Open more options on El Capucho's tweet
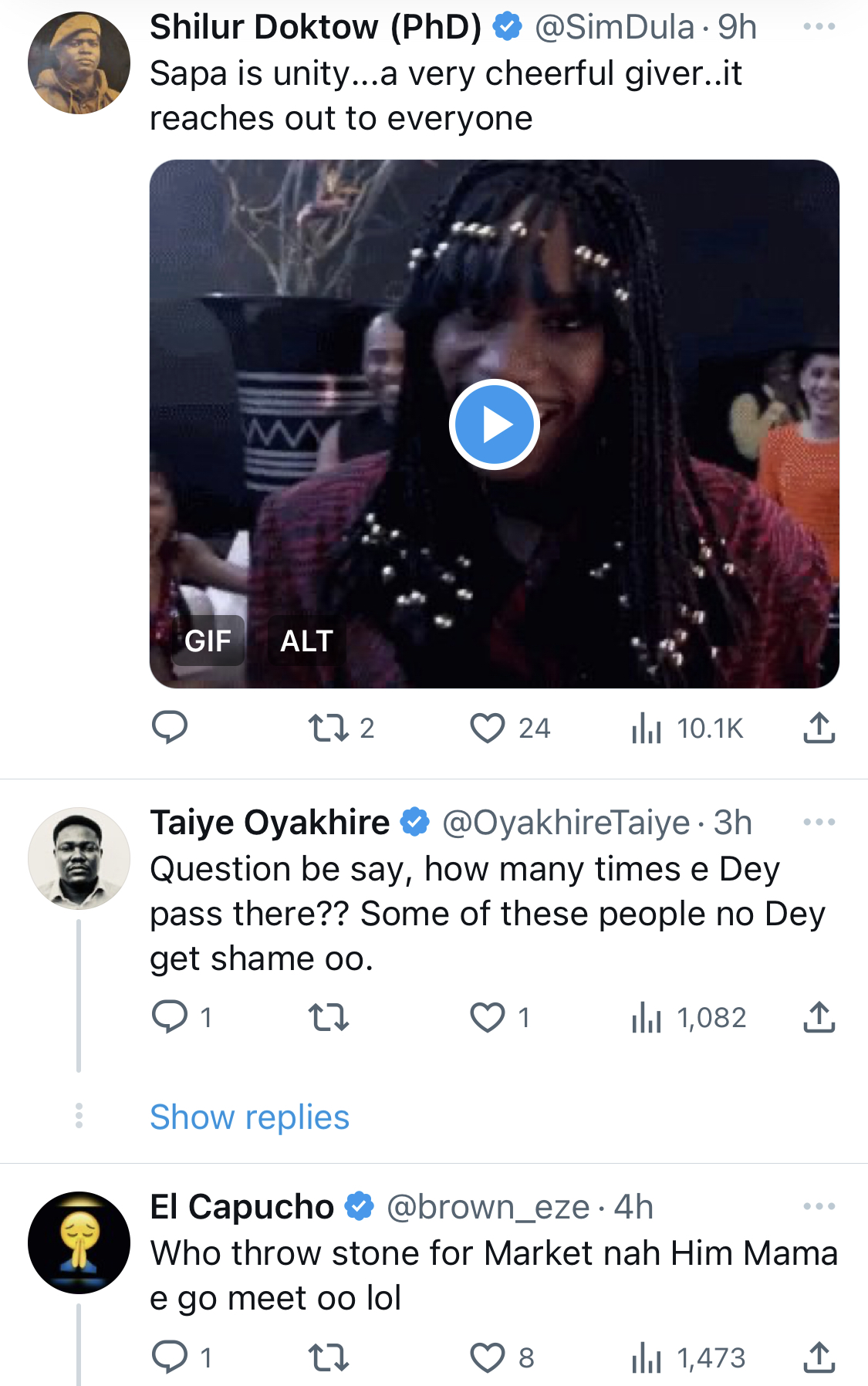The height and width of the screenshot is (1386, 868). click(x=819, y=1206)
